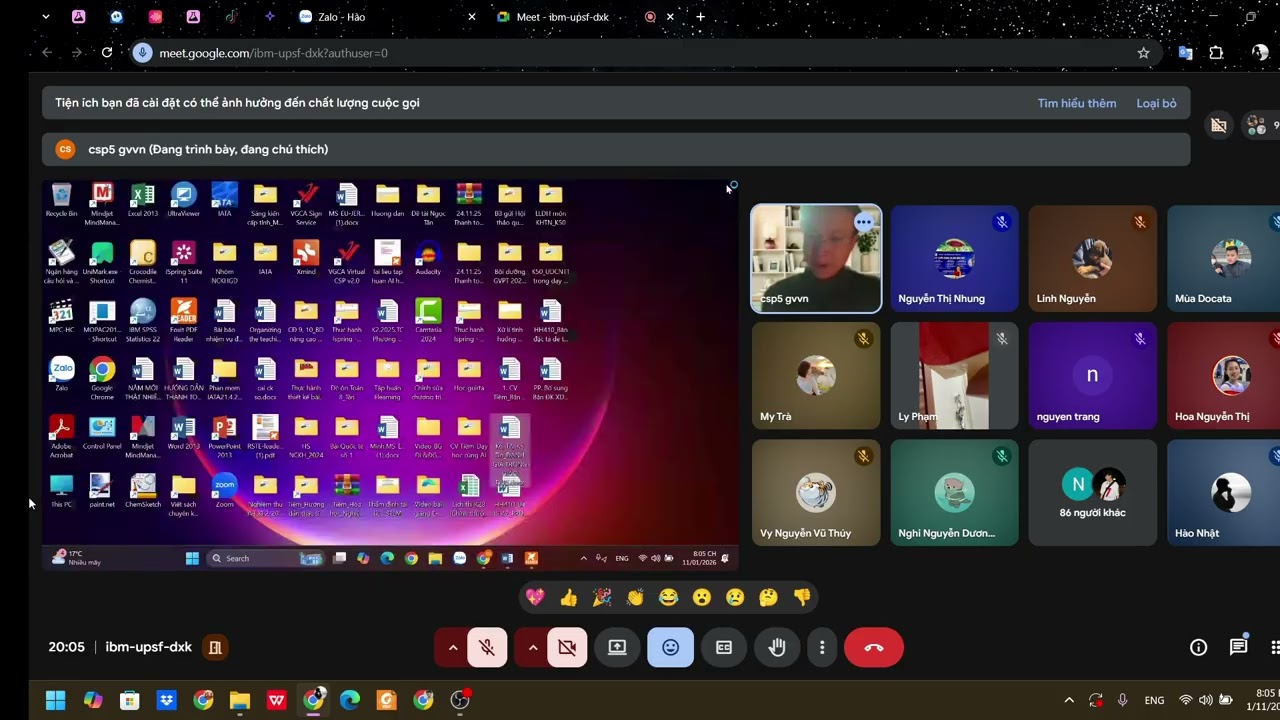Unmute the microphone in Meet
The width and height of the screenshot is (1280, 720).
[x=487, y=647]
